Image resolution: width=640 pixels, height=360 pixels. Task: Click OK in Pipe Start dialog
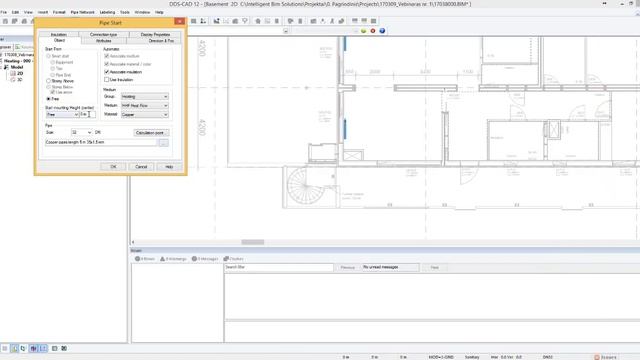coord(113,167)
